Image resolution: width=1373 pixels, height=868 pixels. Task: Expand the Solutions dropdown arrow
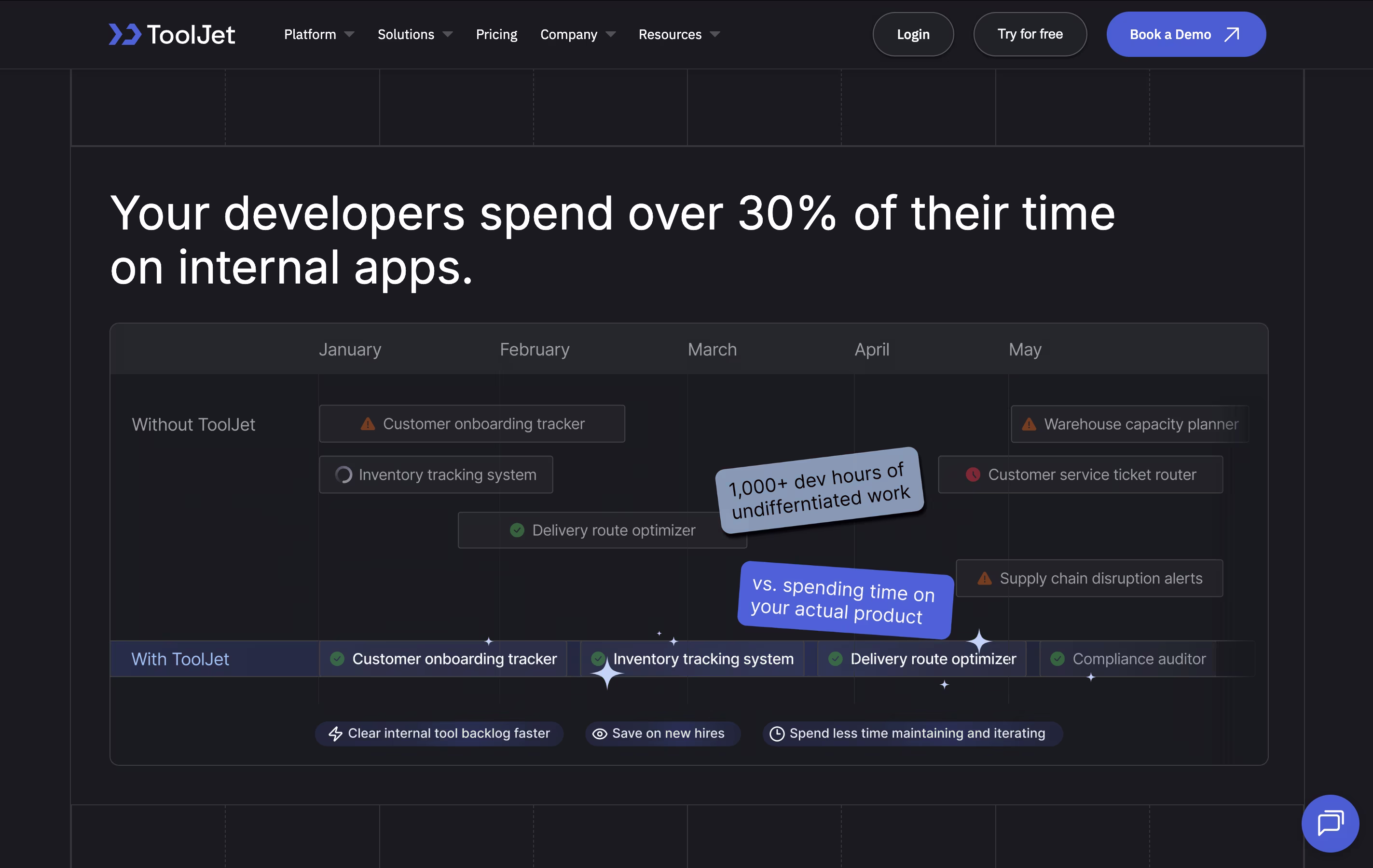click(x=448, y=34)
